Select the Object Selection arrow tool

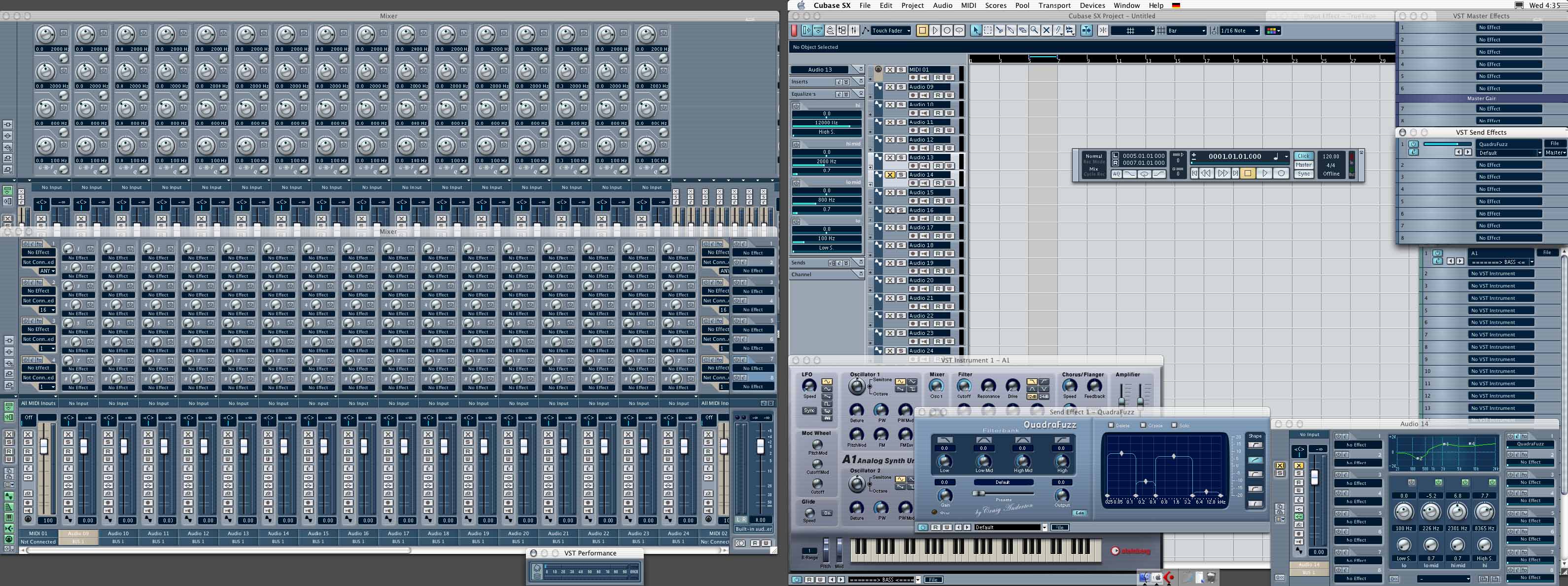(976, 31)
